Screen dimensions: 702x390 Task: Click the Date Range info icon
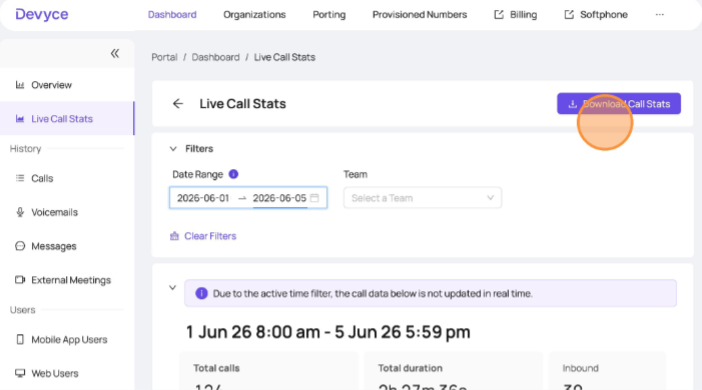pyautogui.click(x=233, y=174)
